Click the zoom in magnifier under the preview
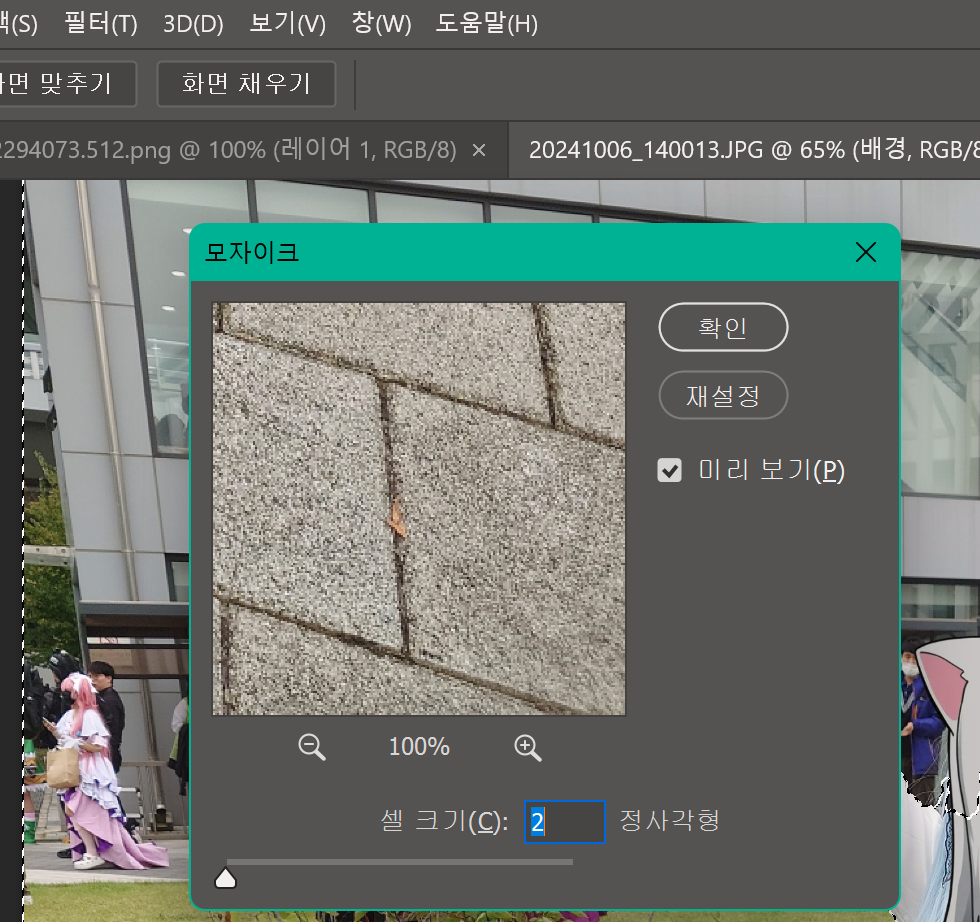Viewport: 980px width, 922px height. [x=527, y=747]
